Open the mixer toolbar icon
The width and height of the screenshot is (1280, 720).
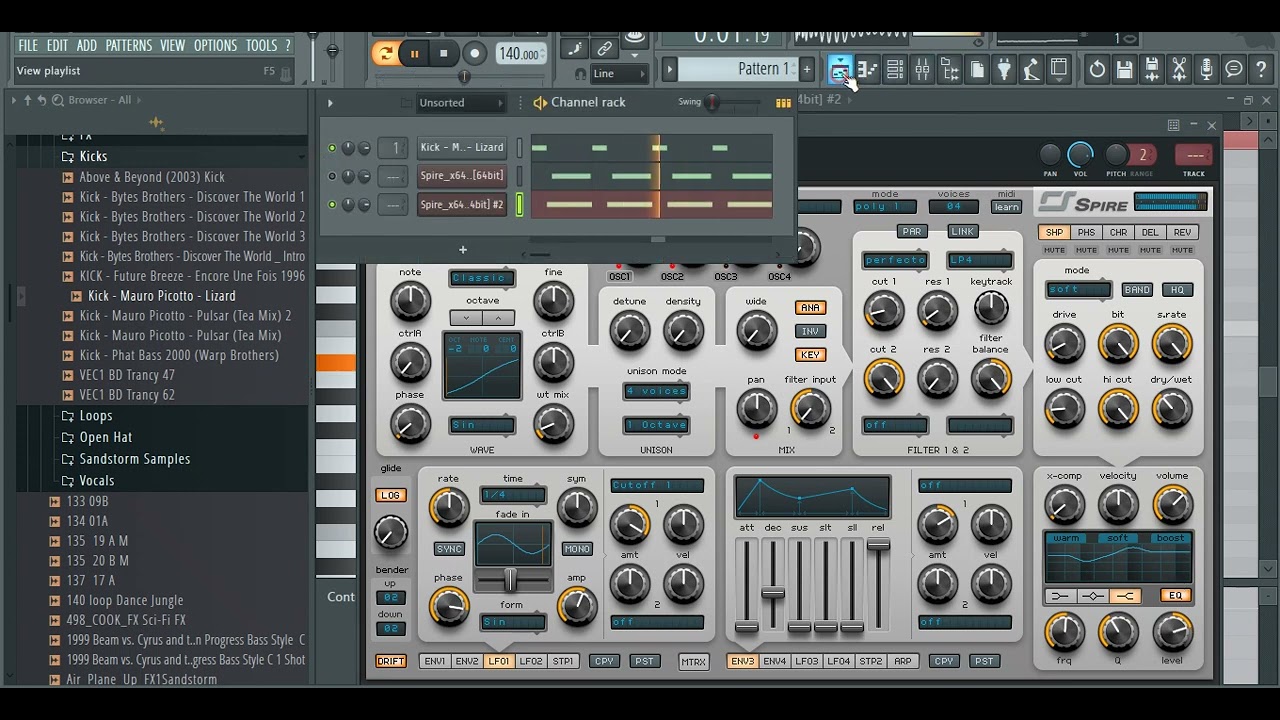point(922,69)
